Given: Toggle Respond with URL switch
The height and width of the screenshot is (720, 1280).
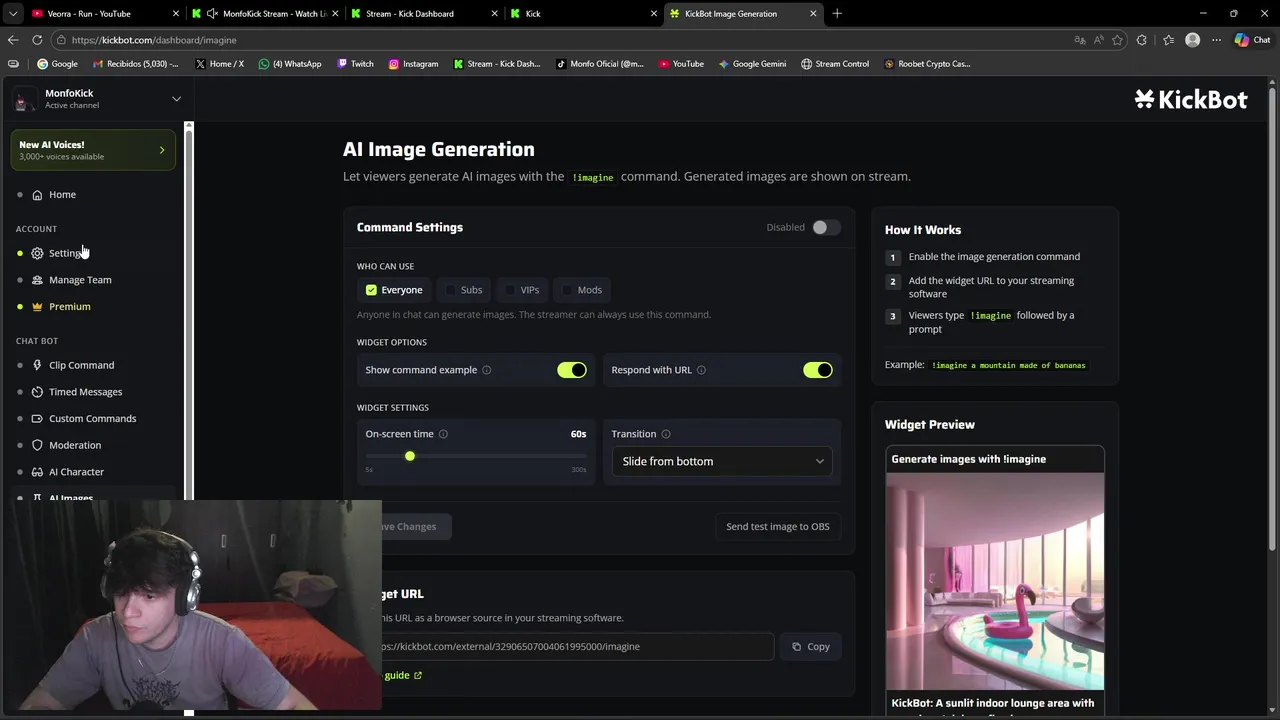Looking at the screenshot, I should (x=817, y=370).
